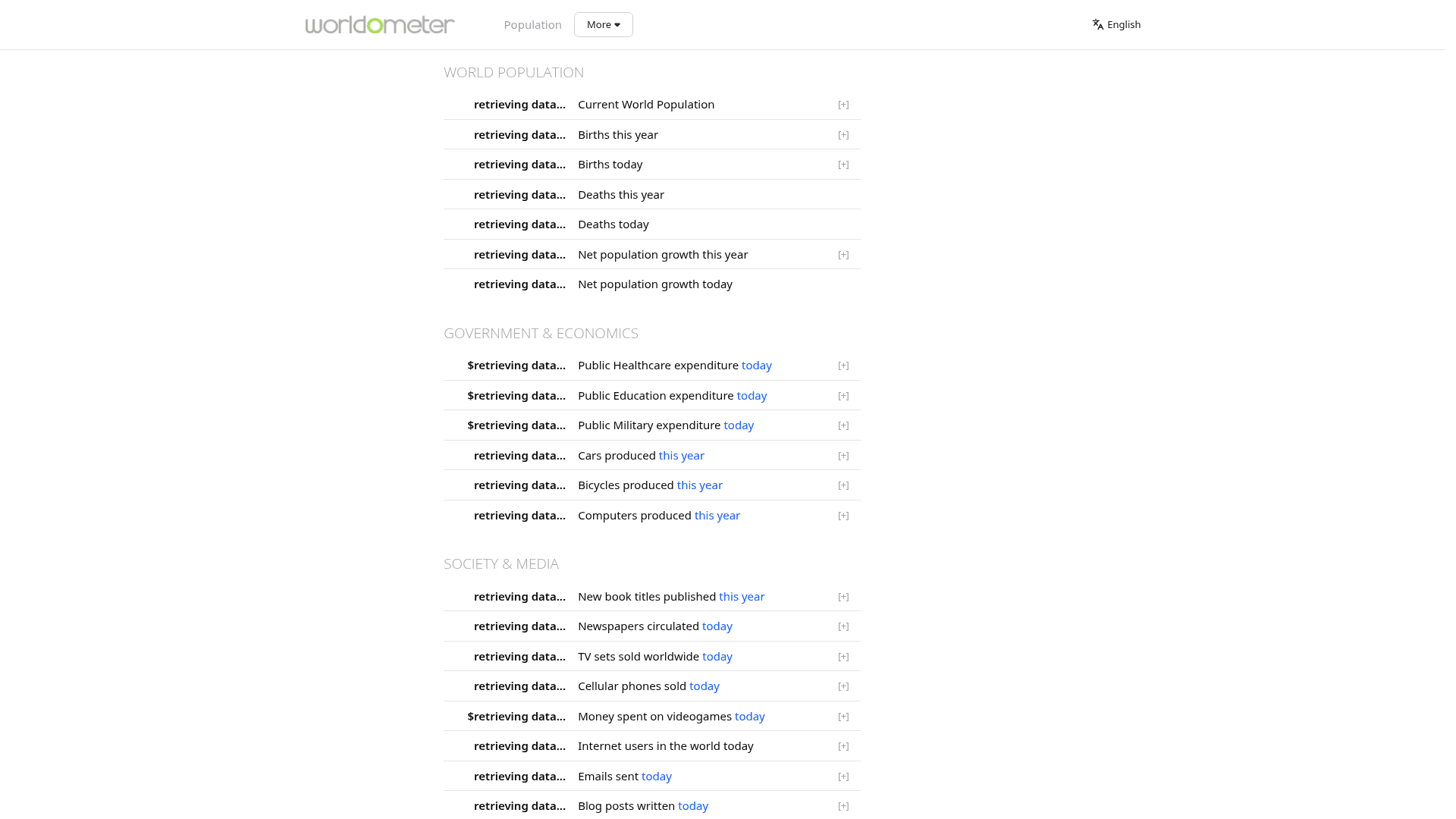
Task: Expand Net population growth this year details
Action: (x=843, y=255)
